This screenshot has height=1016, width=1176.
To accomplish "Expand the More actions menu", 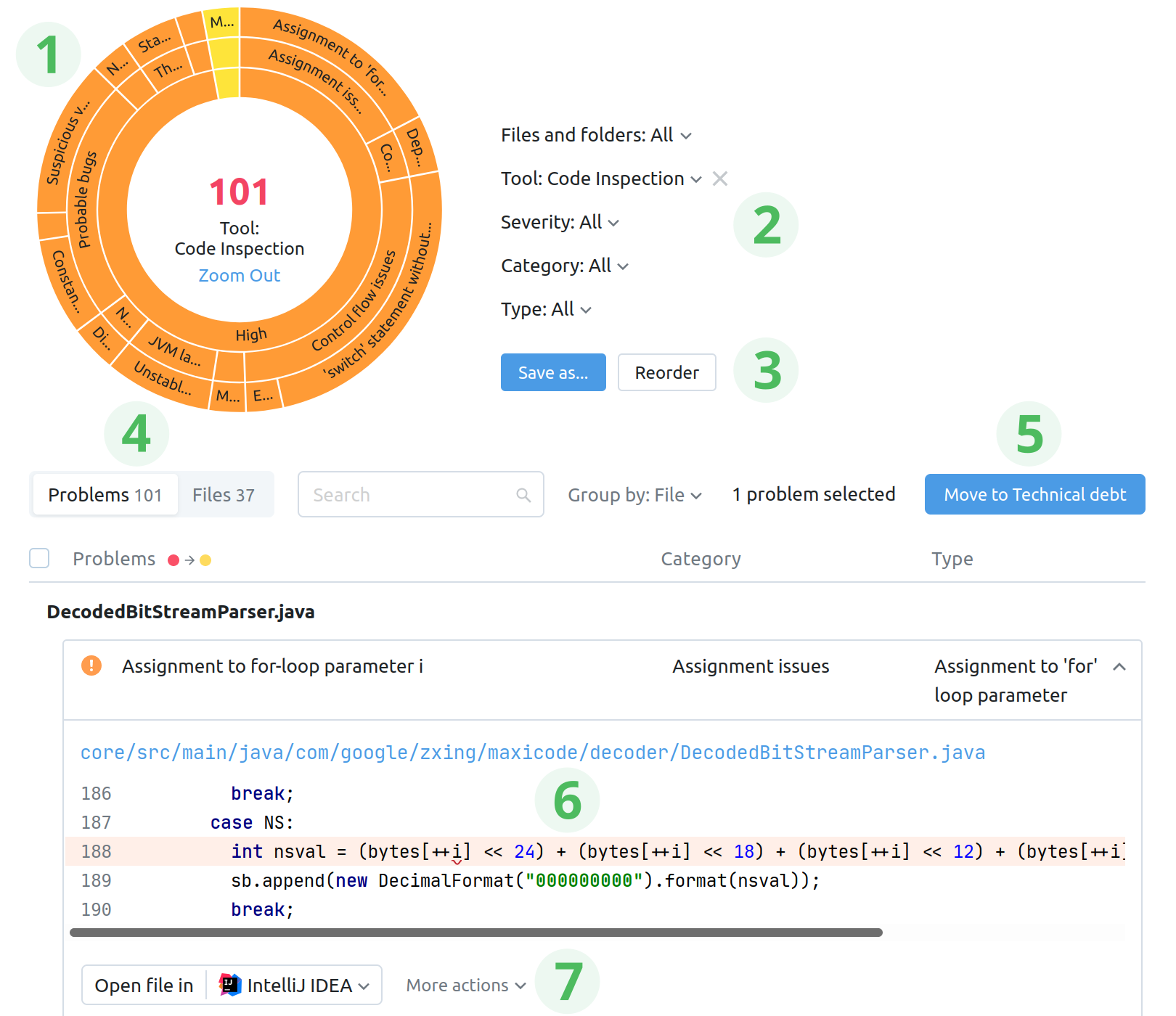I will point(465,985).
